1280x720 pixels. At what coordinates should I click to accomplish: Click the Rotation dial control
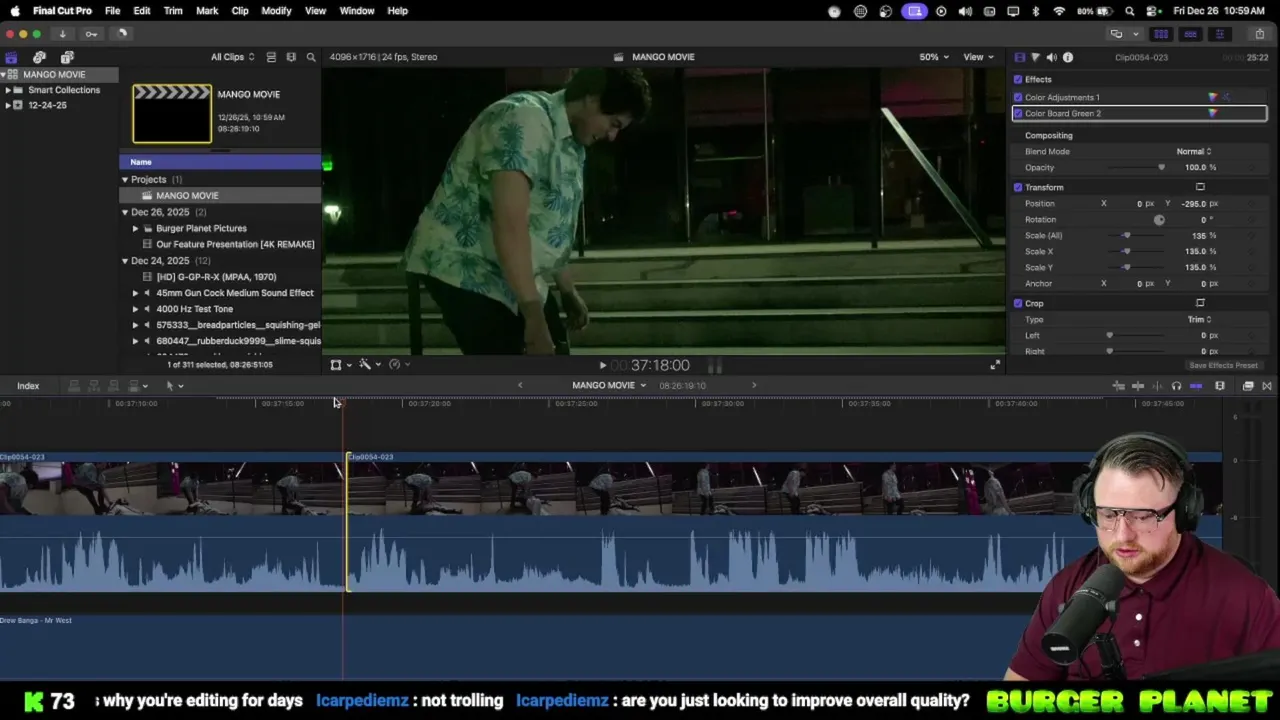[1159, 219]
